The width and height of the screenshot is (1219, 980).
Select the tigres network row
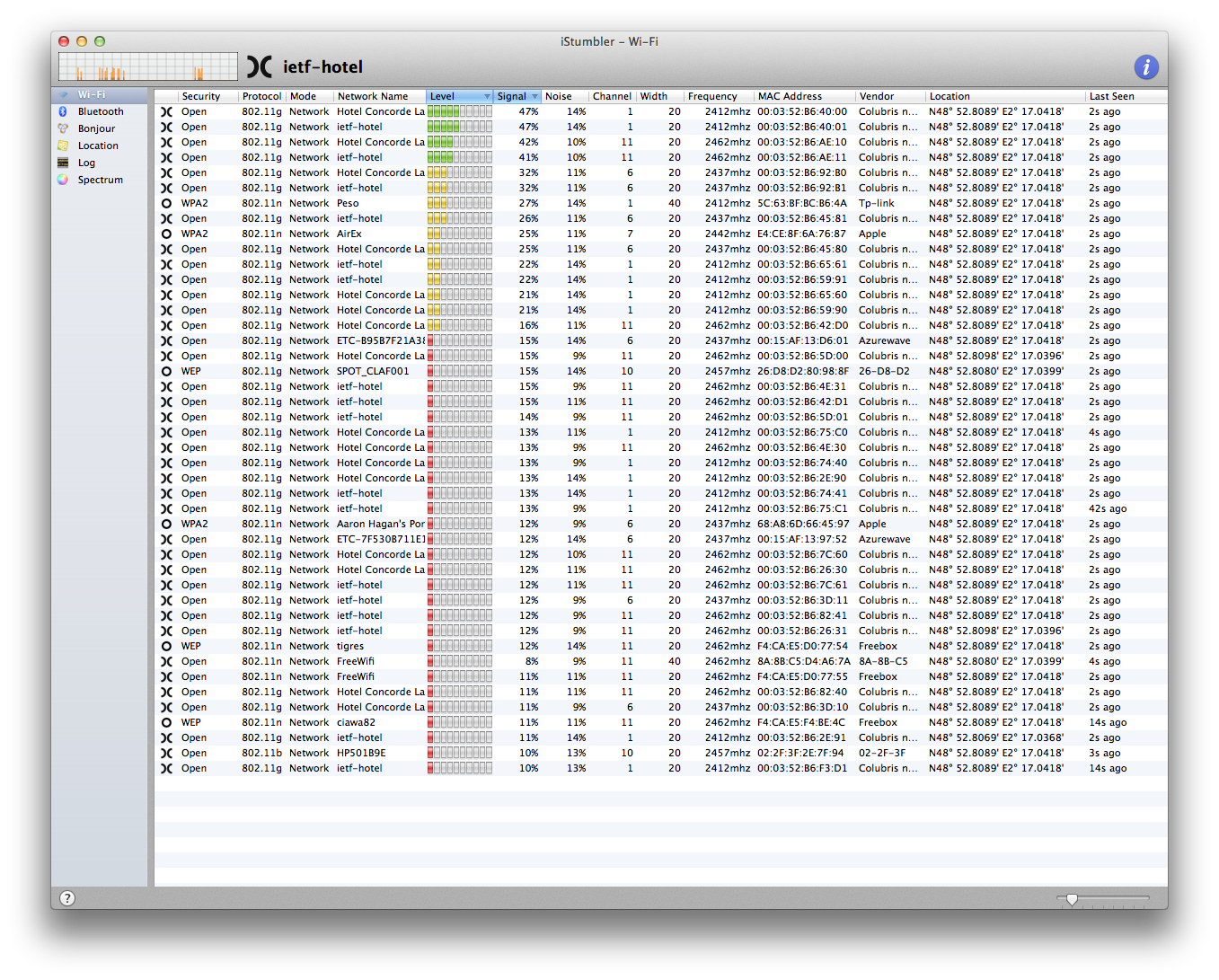click(x=660, y=646)
